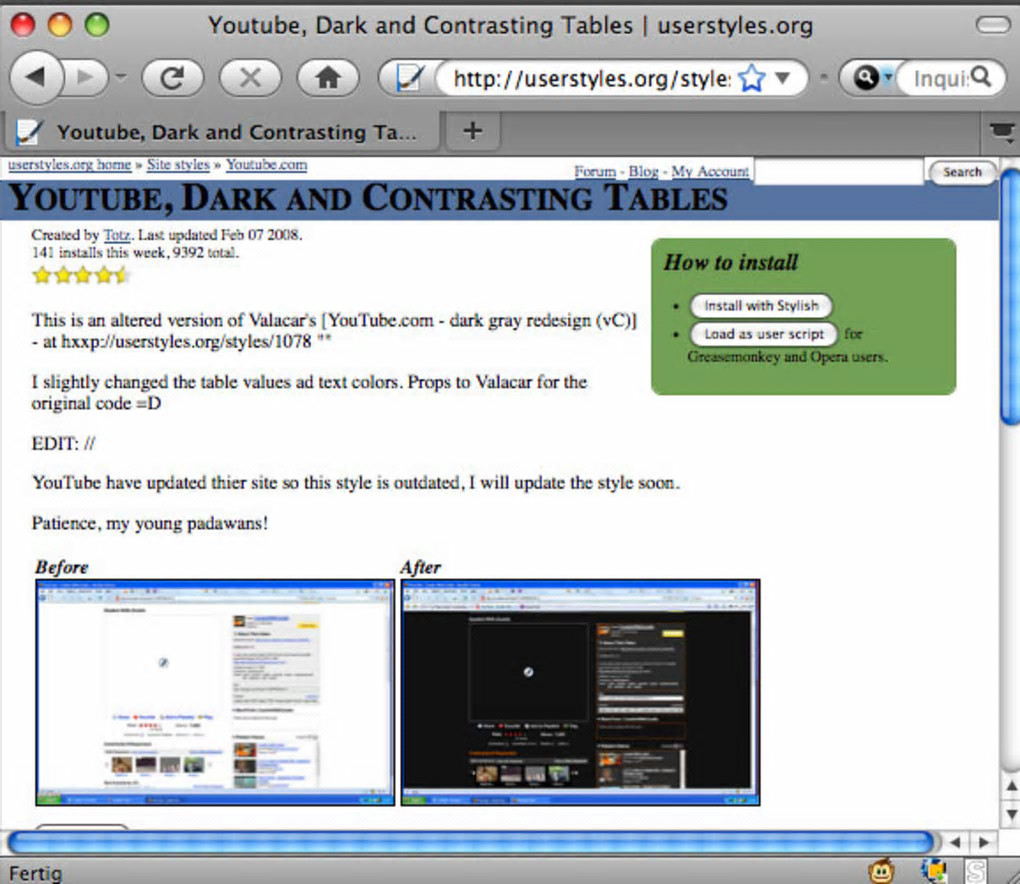1020x884 pixels.
Task: Reload the page with the refresh button
Action: pos(172,78)
